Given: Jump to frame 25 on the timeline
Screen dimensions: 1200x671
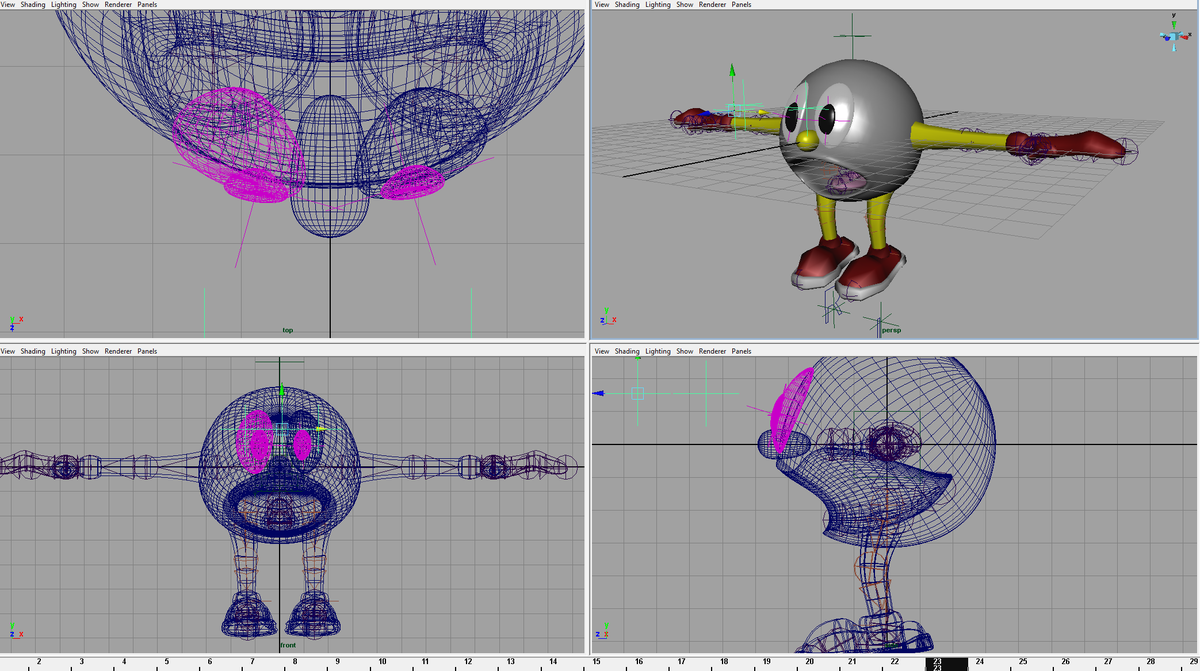Looking at the screenshot, I should point(1023,662).
